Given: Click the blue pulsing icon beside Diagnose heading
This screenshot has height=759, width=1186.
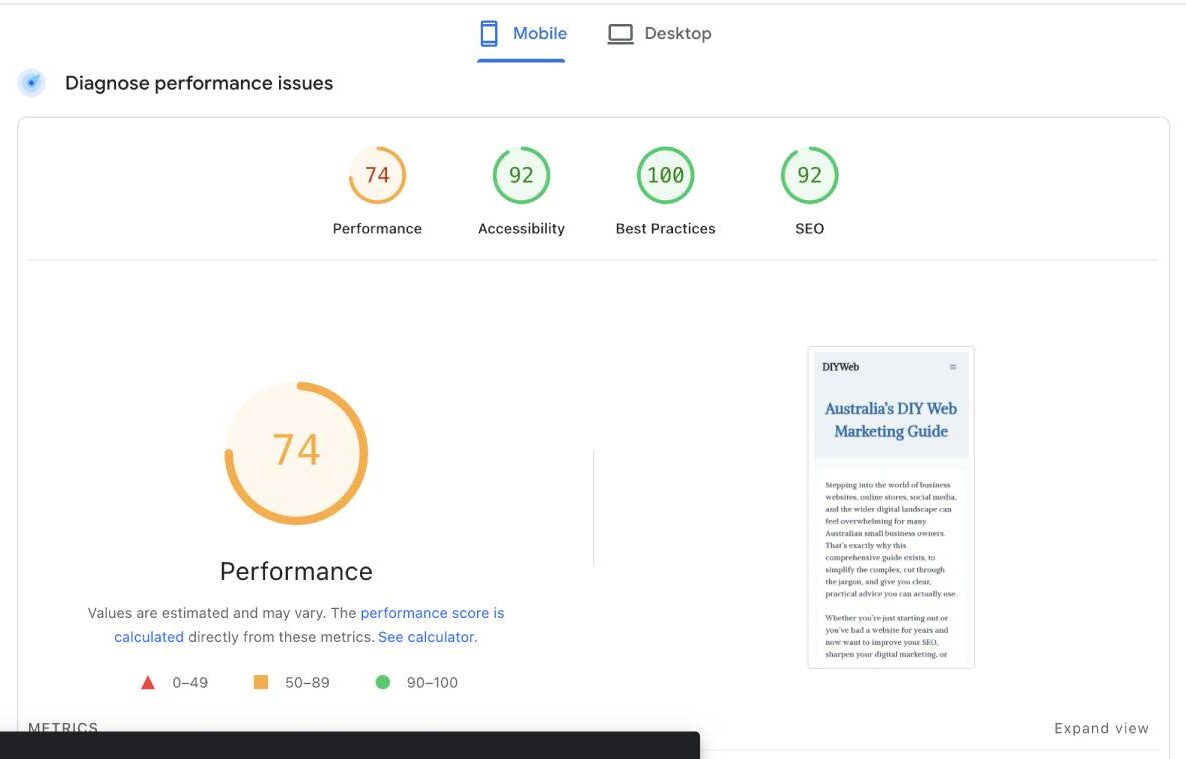Looking at the screenshot, I should coord(31,83).
